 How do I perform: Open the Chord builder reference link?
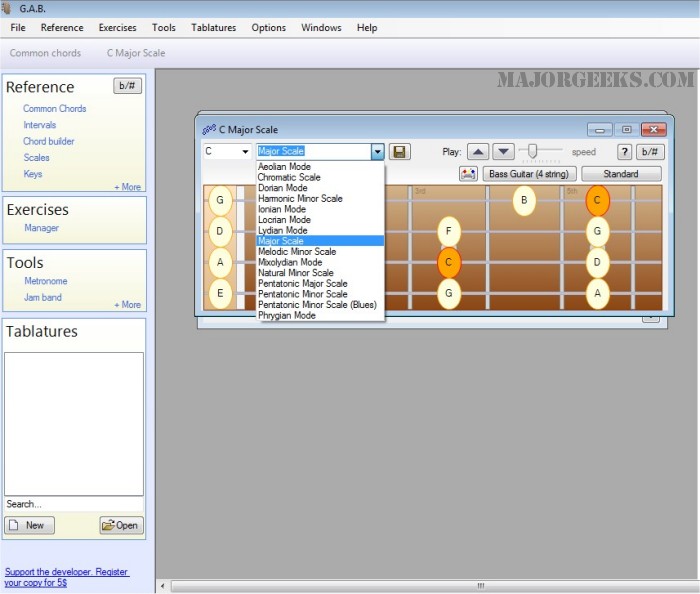click(48, 141)
